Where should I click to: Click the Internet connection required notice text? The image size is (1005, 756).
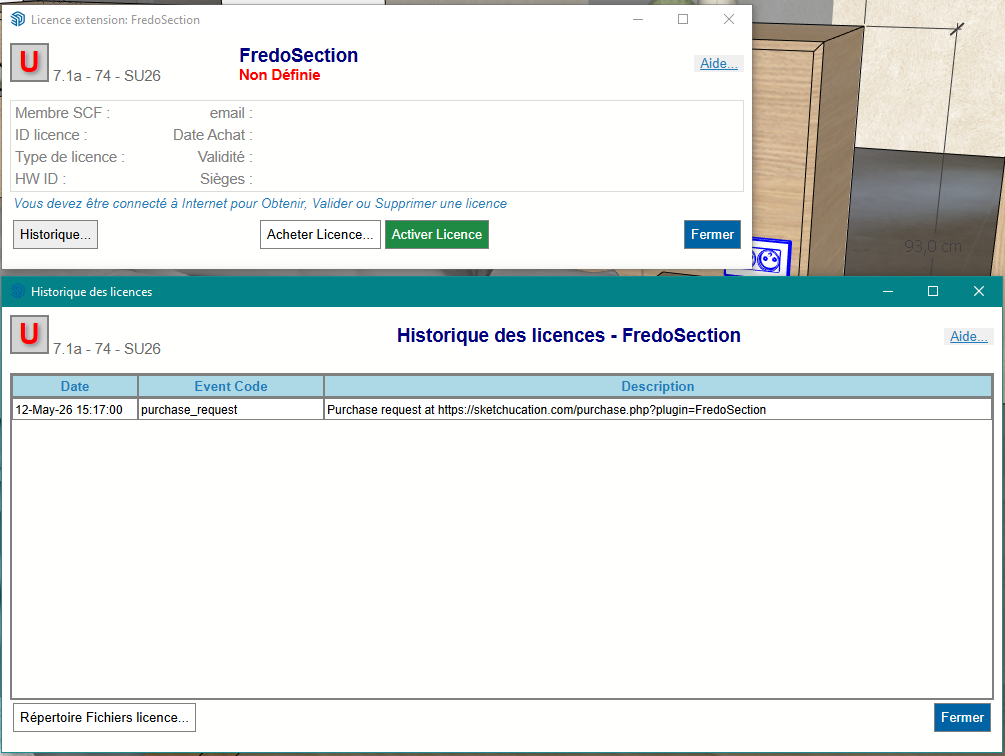coord(260,204)
